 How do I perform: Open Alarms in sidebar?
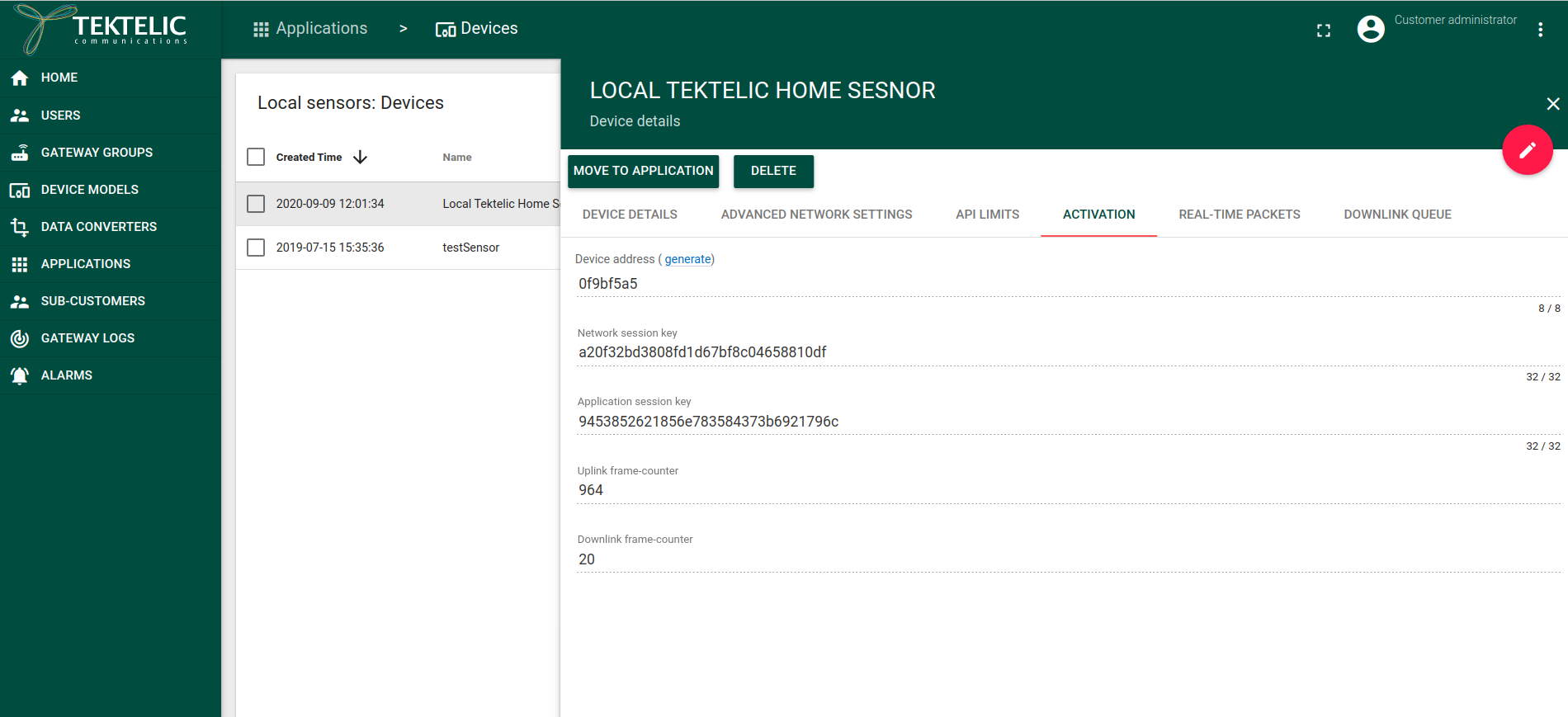coord(66,375)
